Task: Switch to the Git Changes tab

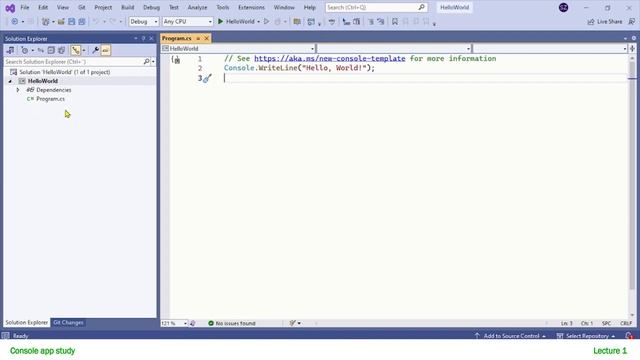Action: 68,322
